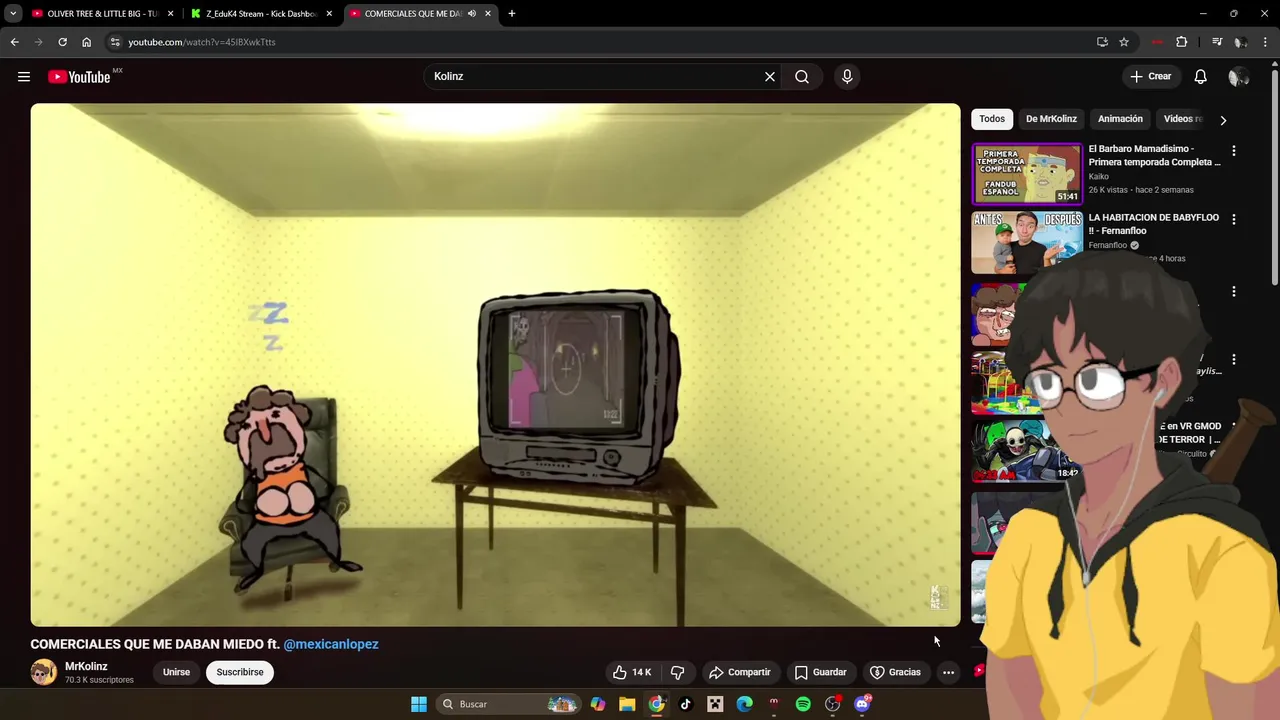Show more filter chips with right arrow
Image resolution: width=1280 pixels, height=720 pixels.
(1223, 120)
